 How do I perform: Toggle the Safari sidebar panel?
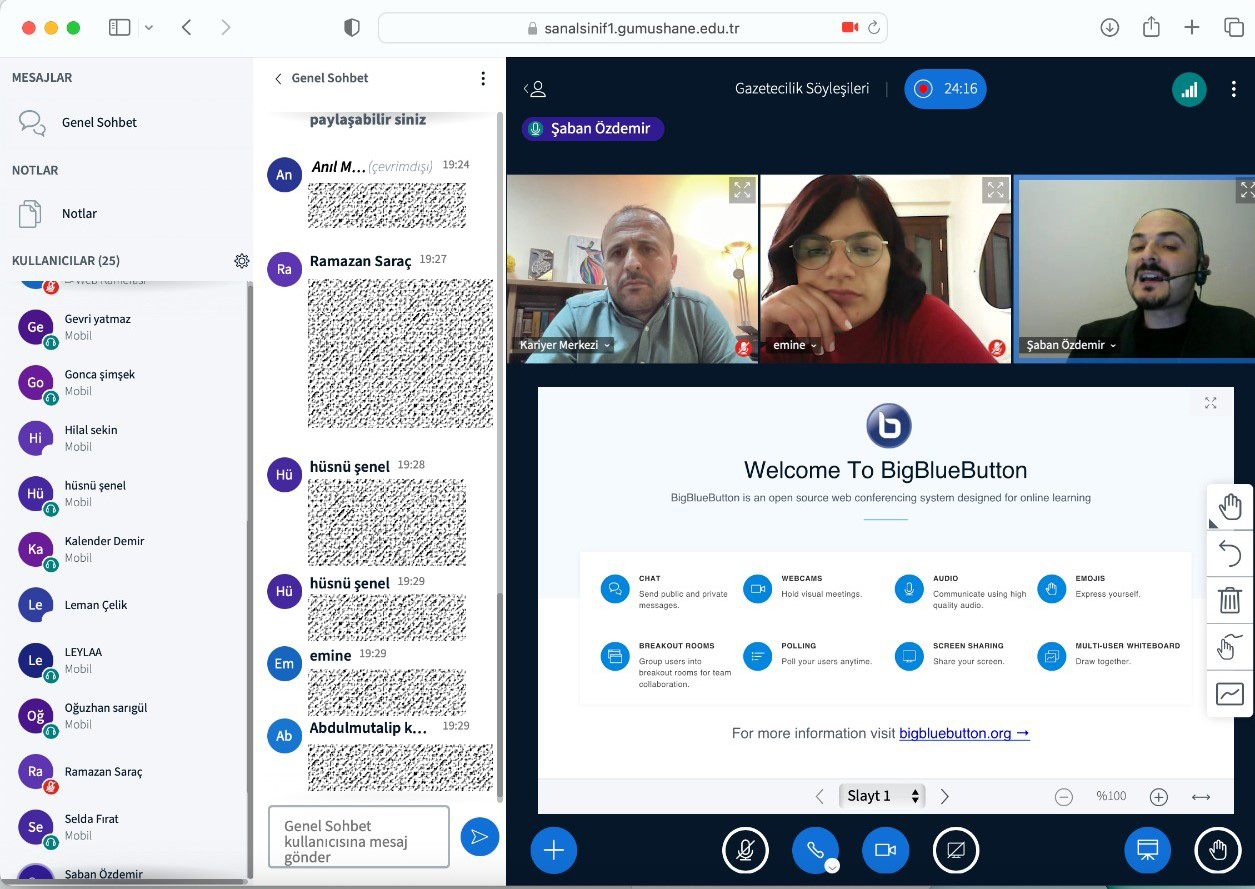[120, 28]
